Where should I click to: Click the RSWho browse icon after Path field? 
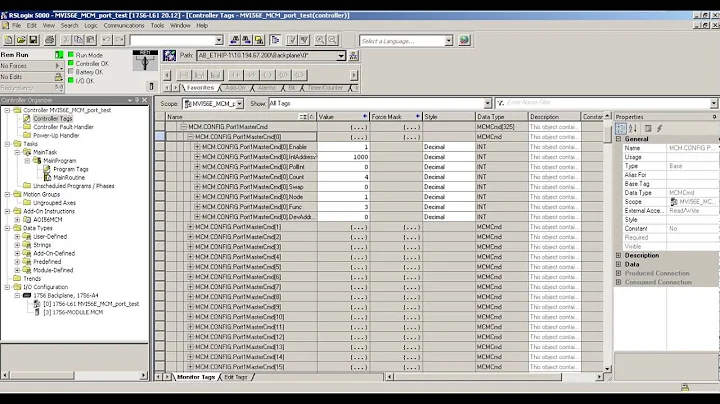click(354, 56)
